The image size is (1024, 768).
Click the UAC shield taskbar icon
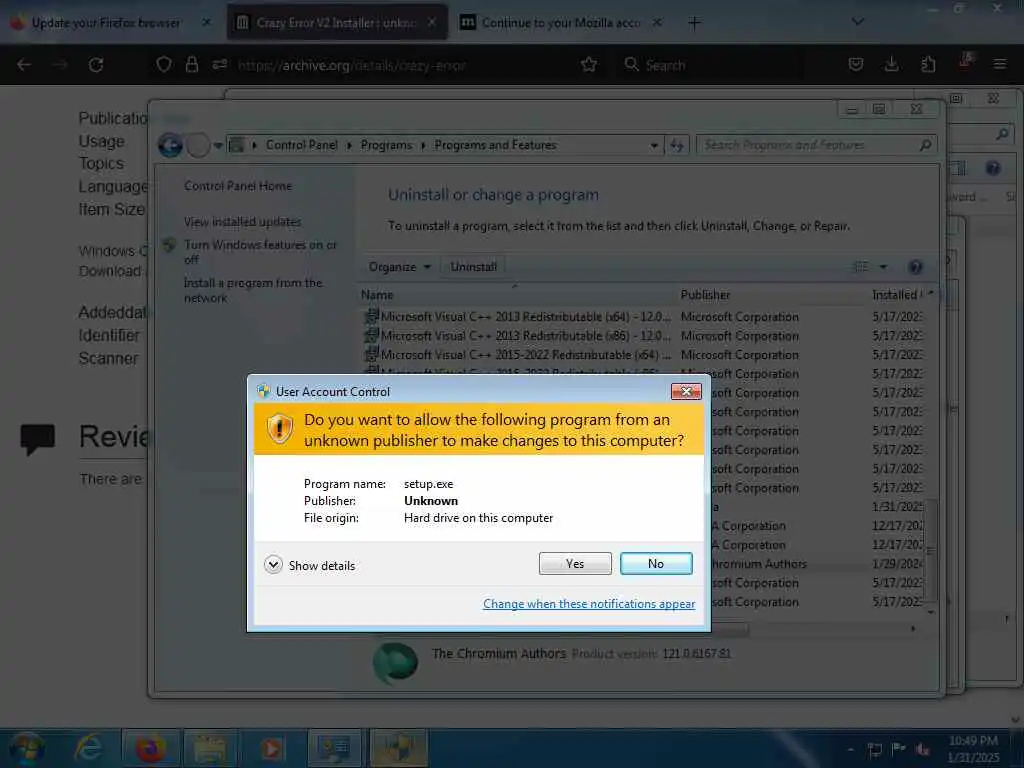pyautogui.click(x=398, y=748)
